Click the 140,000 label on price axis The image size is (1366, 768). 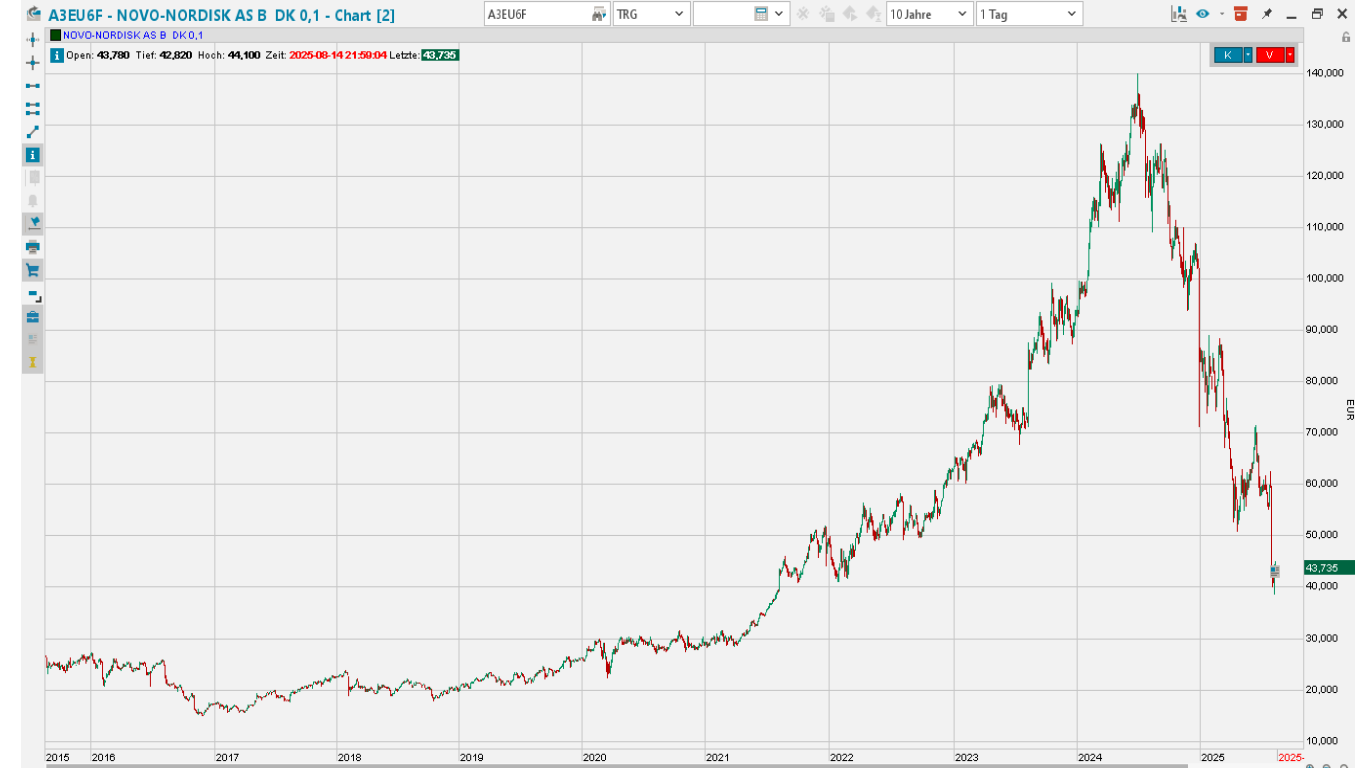(x=1326, y=74)
